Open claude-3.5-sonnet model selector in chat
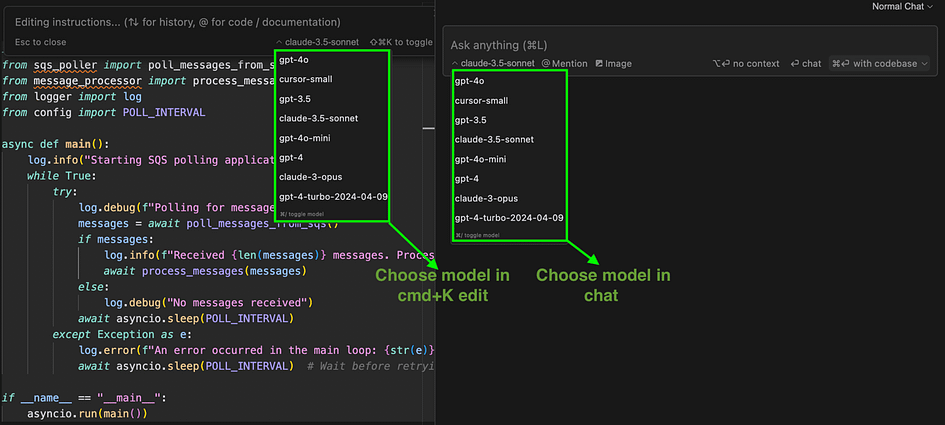This screenshot has width=945, height=425. tap(492, 63)
